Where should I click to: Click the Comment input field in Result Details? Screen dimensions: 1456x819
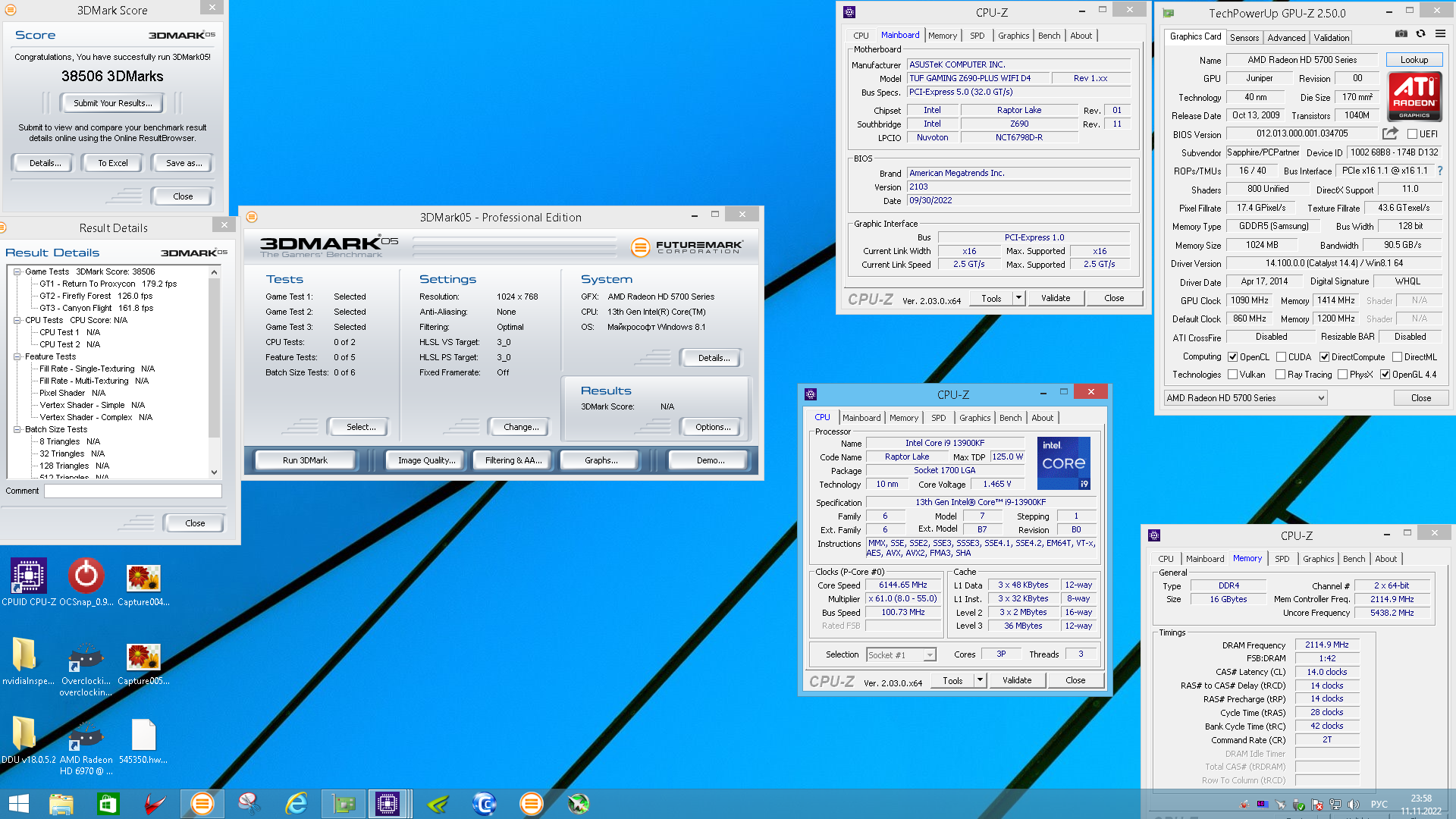tap(133, 491)
